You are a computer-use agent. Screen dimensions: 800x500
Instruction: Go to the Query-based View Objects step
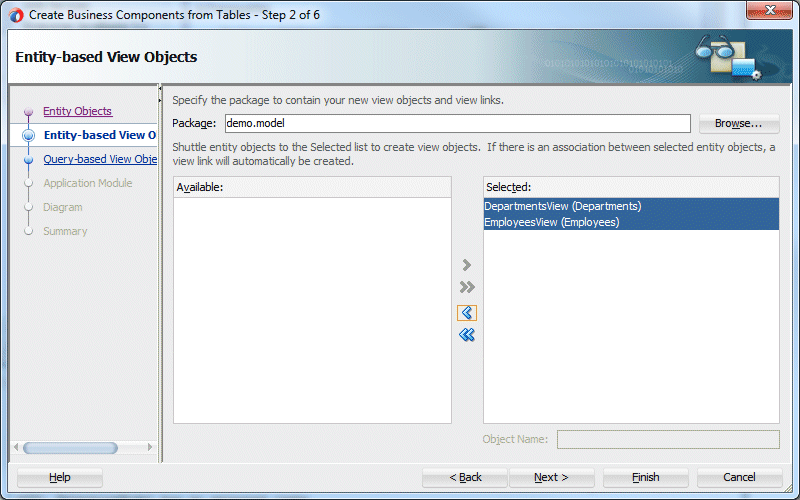(100, 159)
